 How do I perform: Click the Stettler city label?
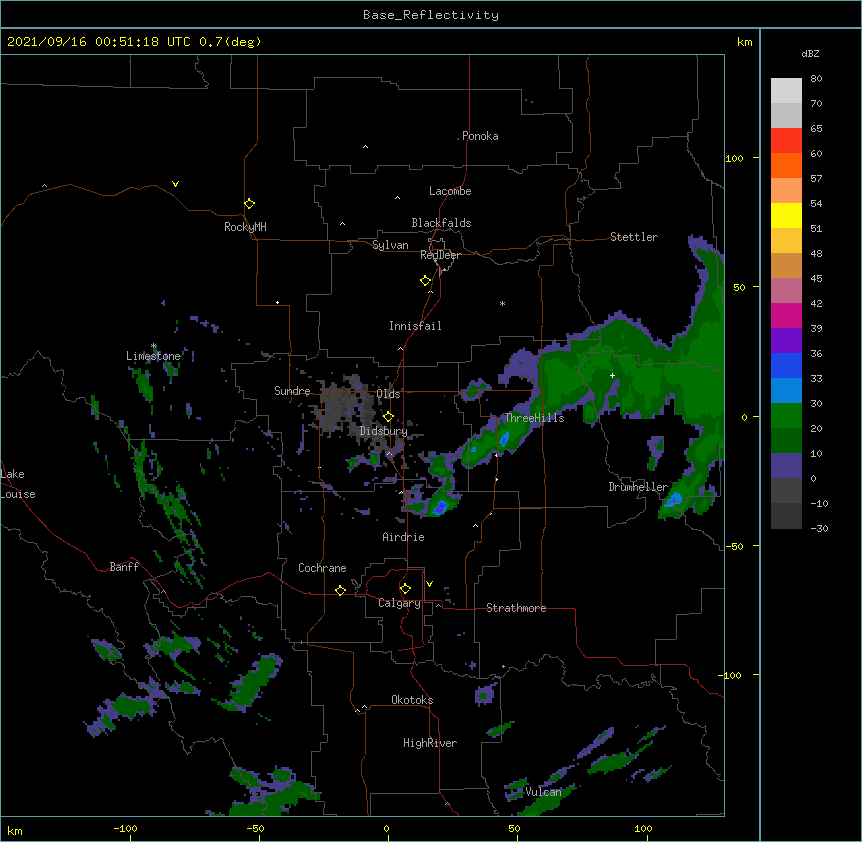tap(634, 237)
